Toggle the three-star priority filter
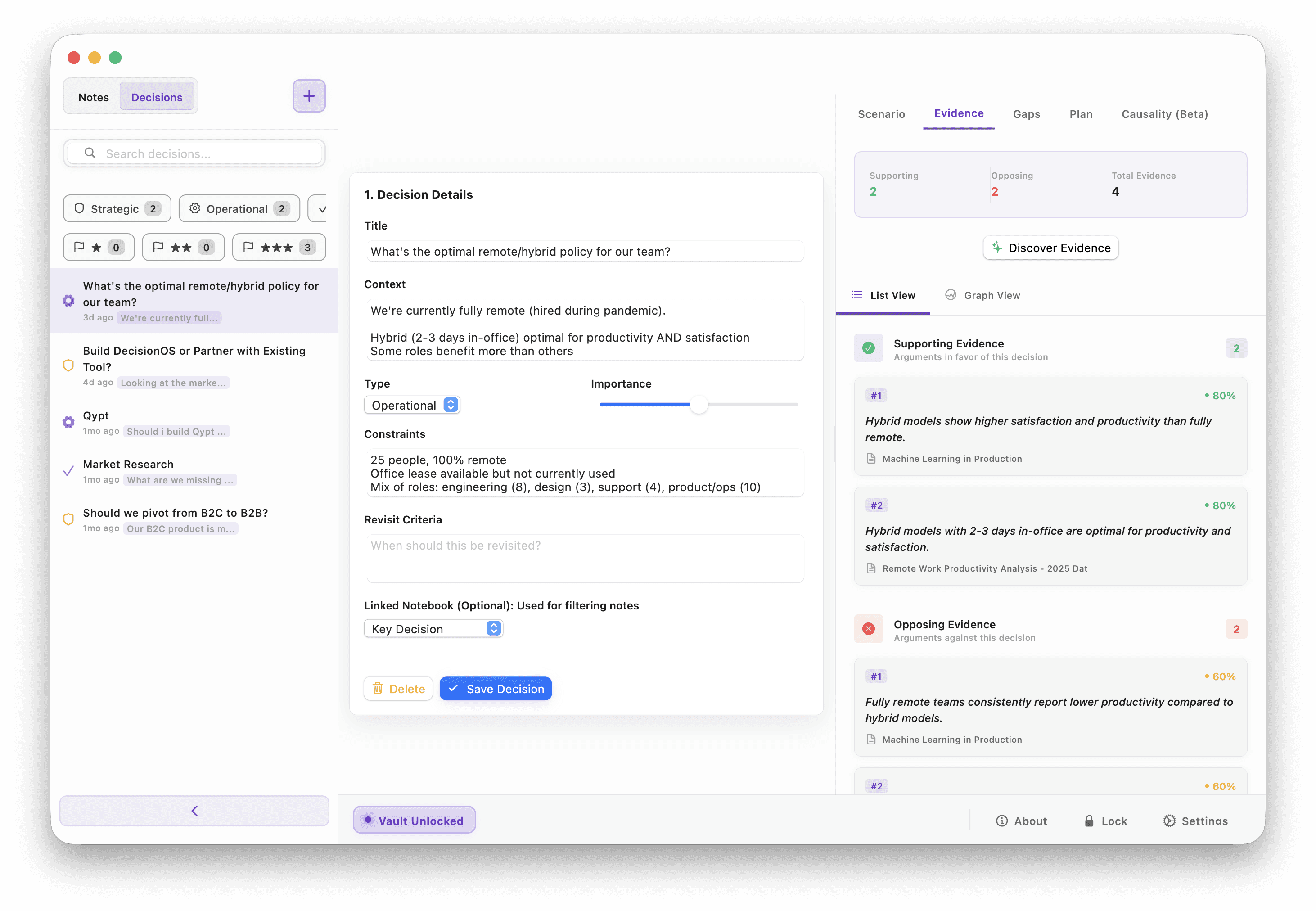This screenshot has height=911, width=1316. 279,247
